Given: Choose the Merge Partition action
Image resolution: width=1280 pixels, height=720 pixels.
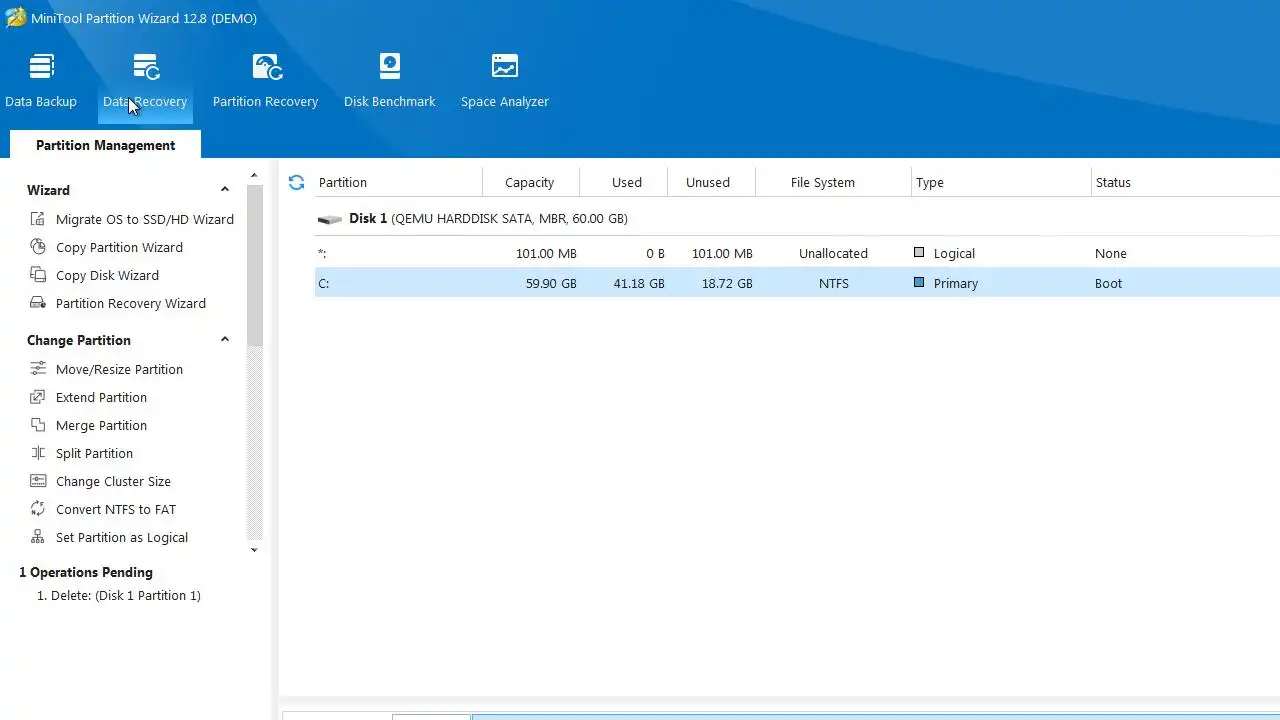Looking at the screenshot, I should [101, 425].
